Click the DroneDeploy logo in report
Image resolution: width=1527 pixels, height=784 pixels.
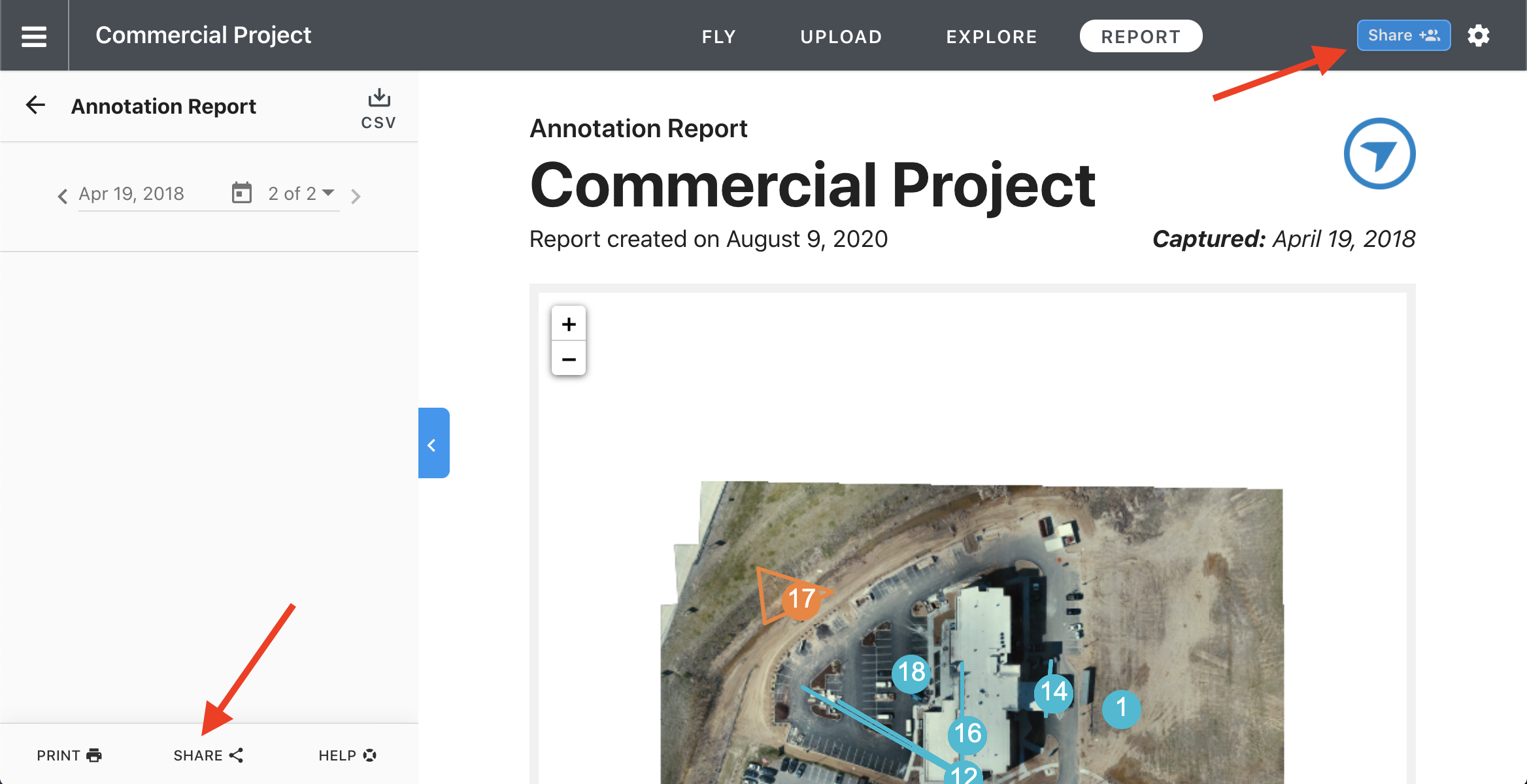pyautogui.click(x=1379, y=154)
